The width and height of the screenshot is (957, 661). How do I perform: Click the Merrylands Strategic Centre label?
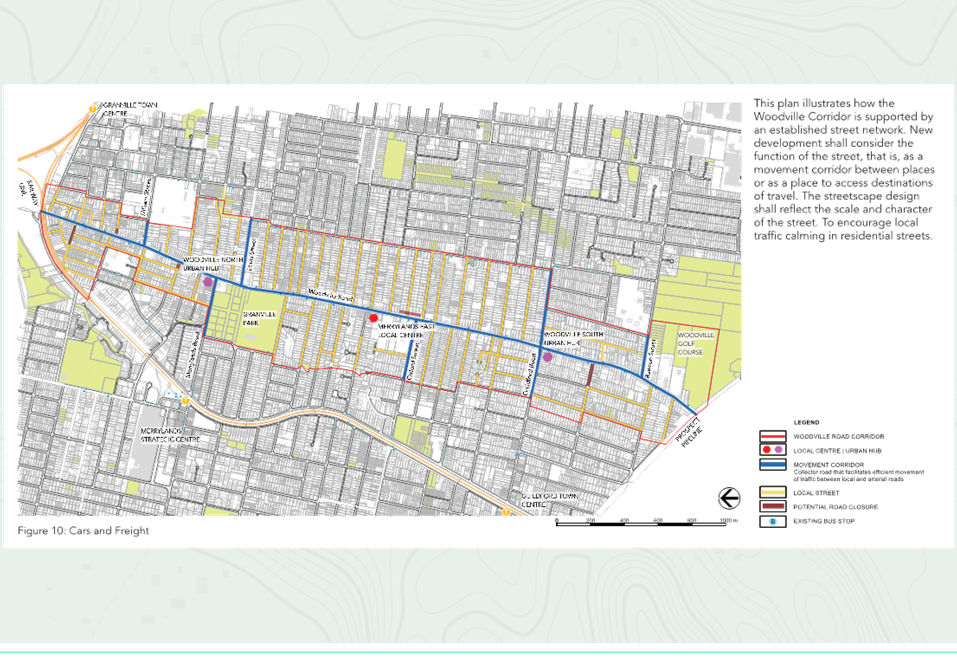click(170, 435)
